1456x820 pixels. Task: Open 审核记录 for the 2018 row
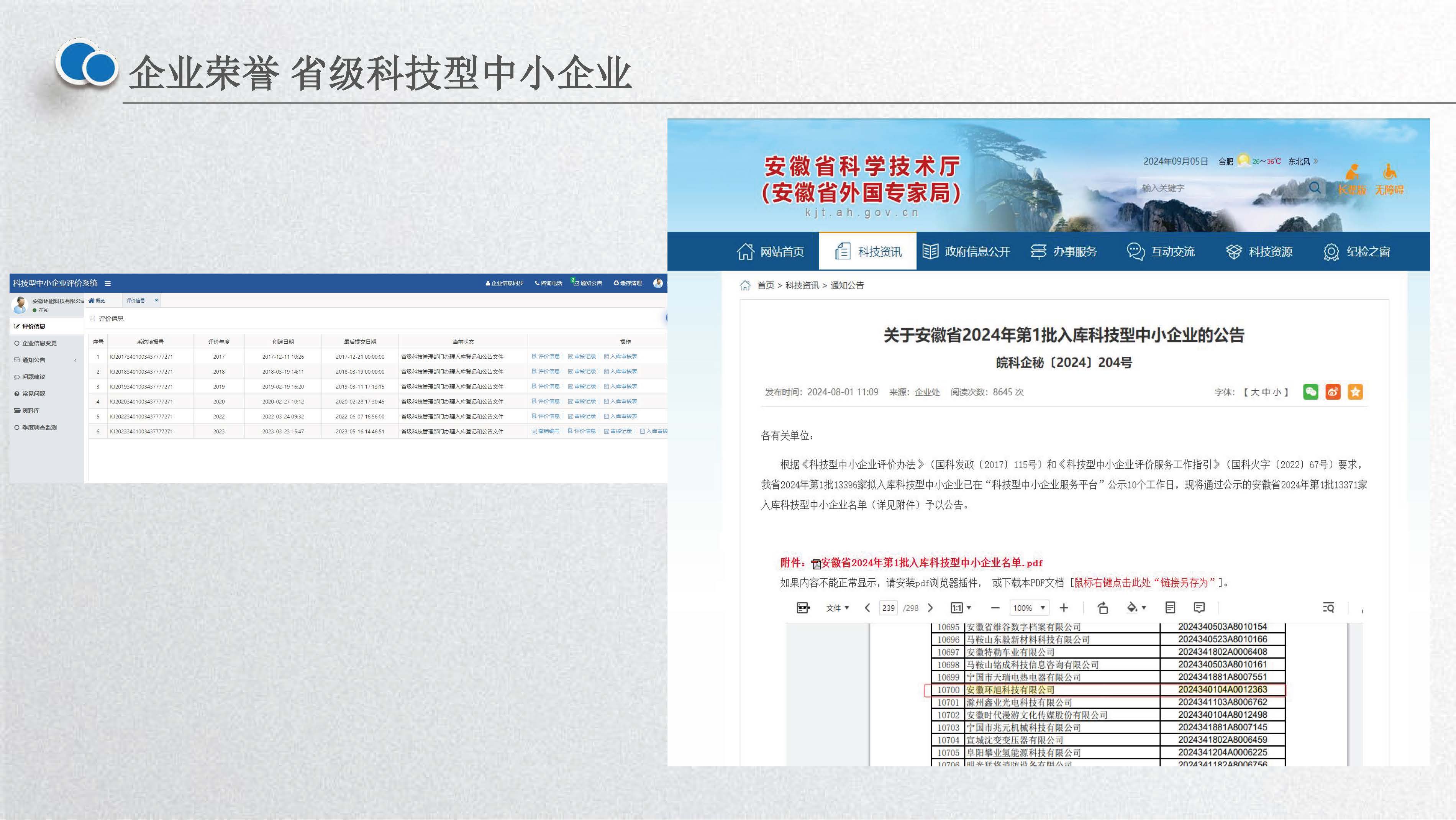(582, 371)
